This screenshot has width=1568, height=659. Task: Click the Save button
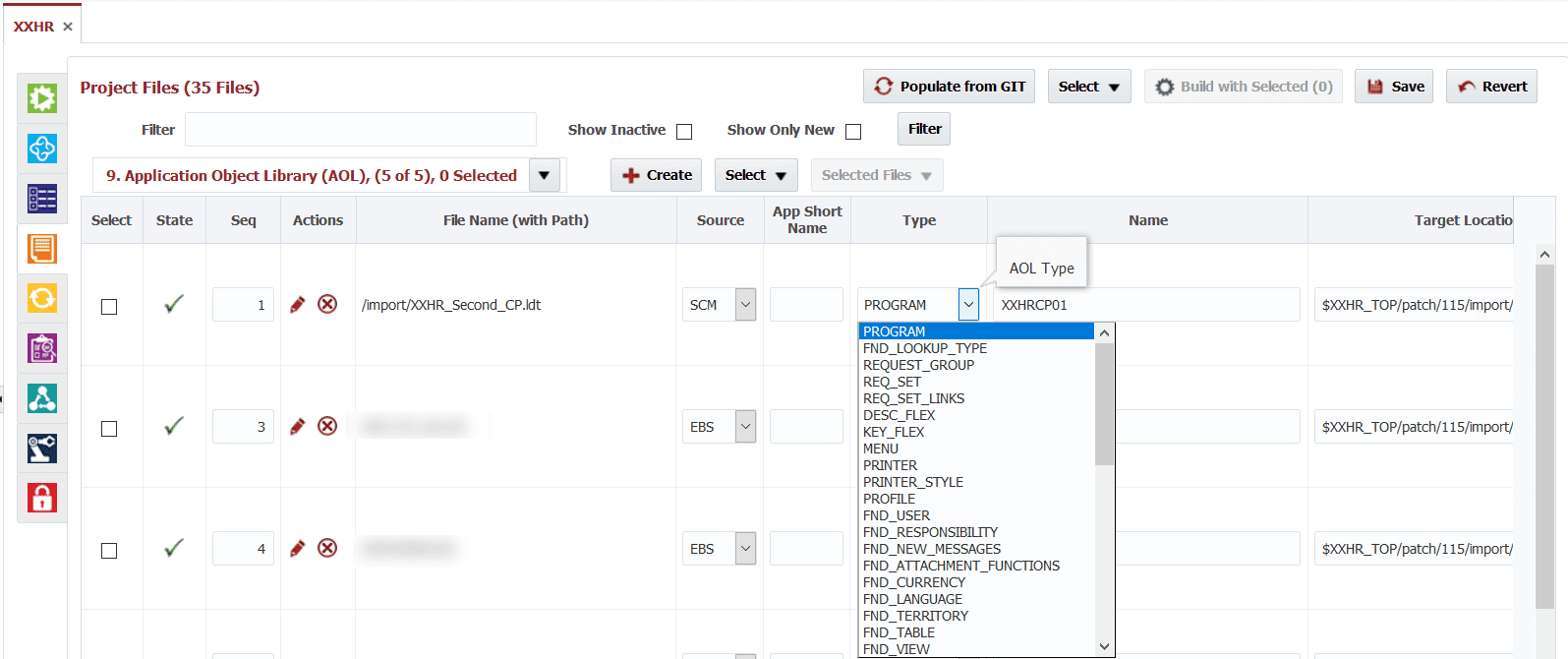pyautogui.click(x=1394, y=87)
